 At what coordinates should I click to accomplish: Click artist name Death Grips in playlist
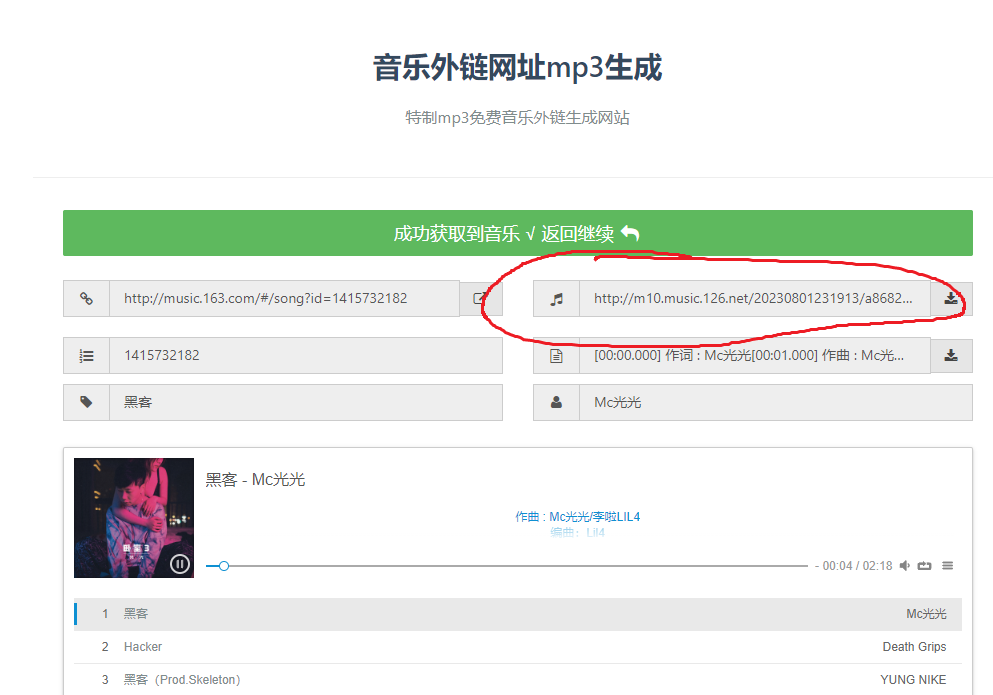click(x=914, y=647)
